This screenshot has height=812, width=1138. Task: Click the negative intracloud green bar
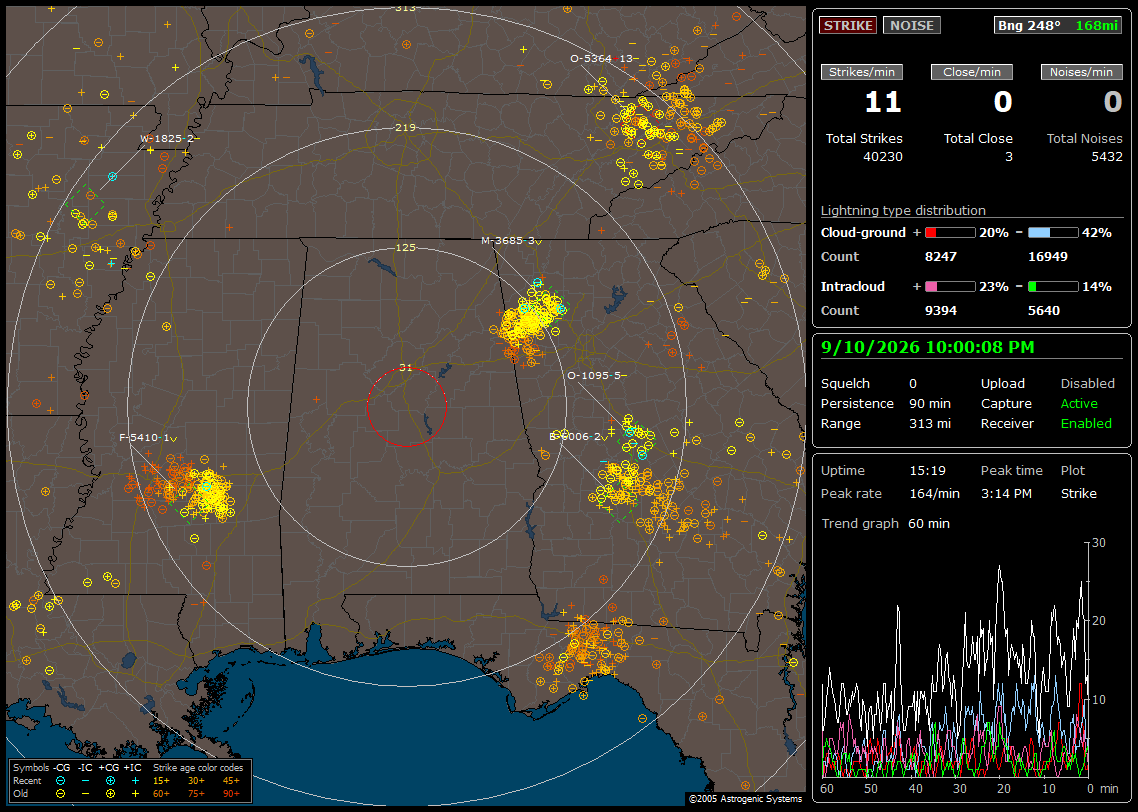[1053, 287]
